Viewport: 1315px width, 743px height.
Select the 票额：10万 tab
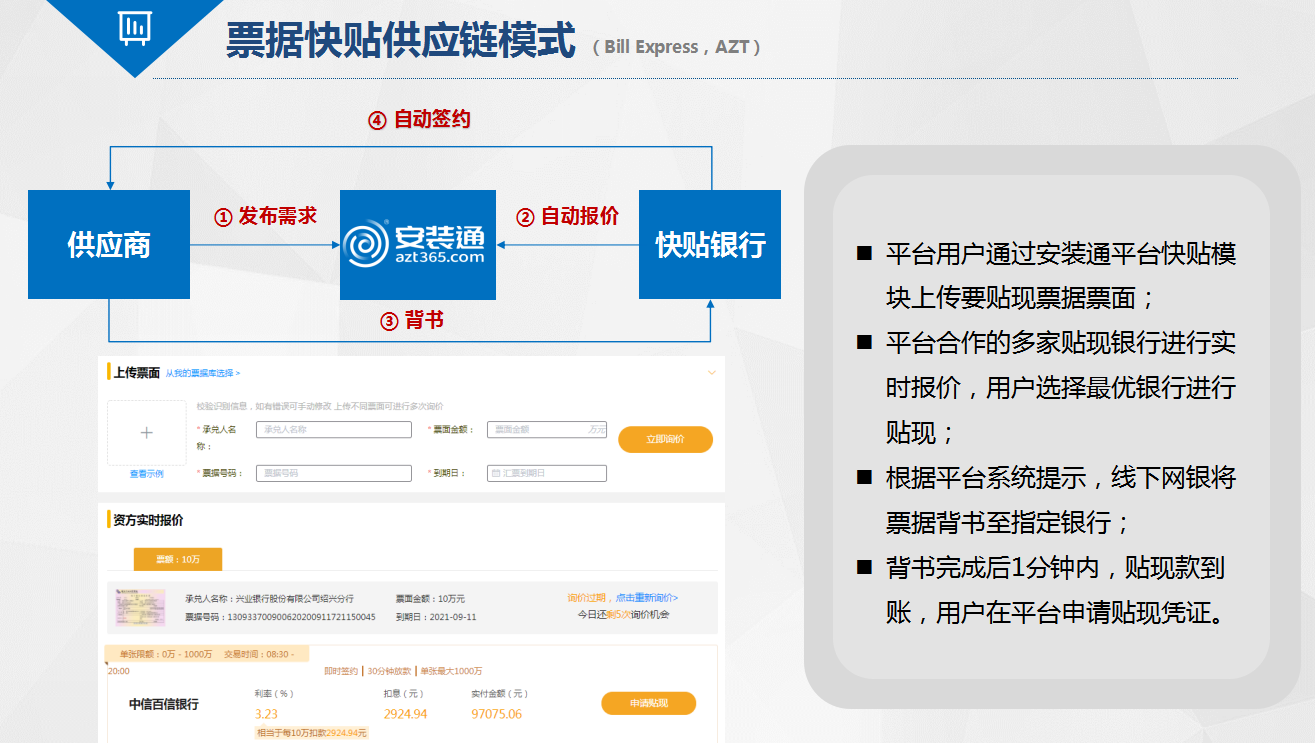pos(178,559)
